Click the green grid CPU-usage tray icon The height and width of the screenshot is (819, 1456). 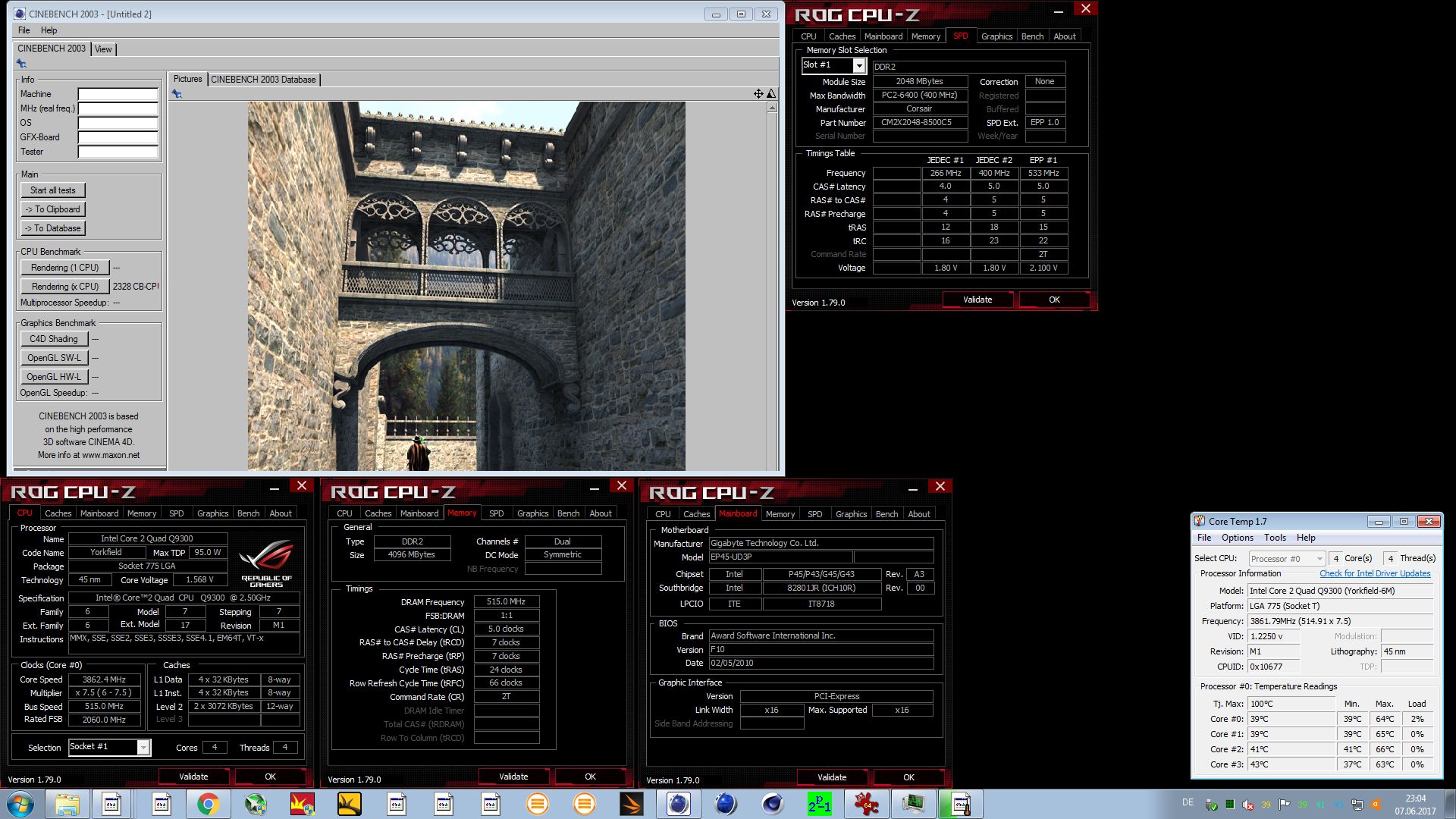pos(1229,805)
